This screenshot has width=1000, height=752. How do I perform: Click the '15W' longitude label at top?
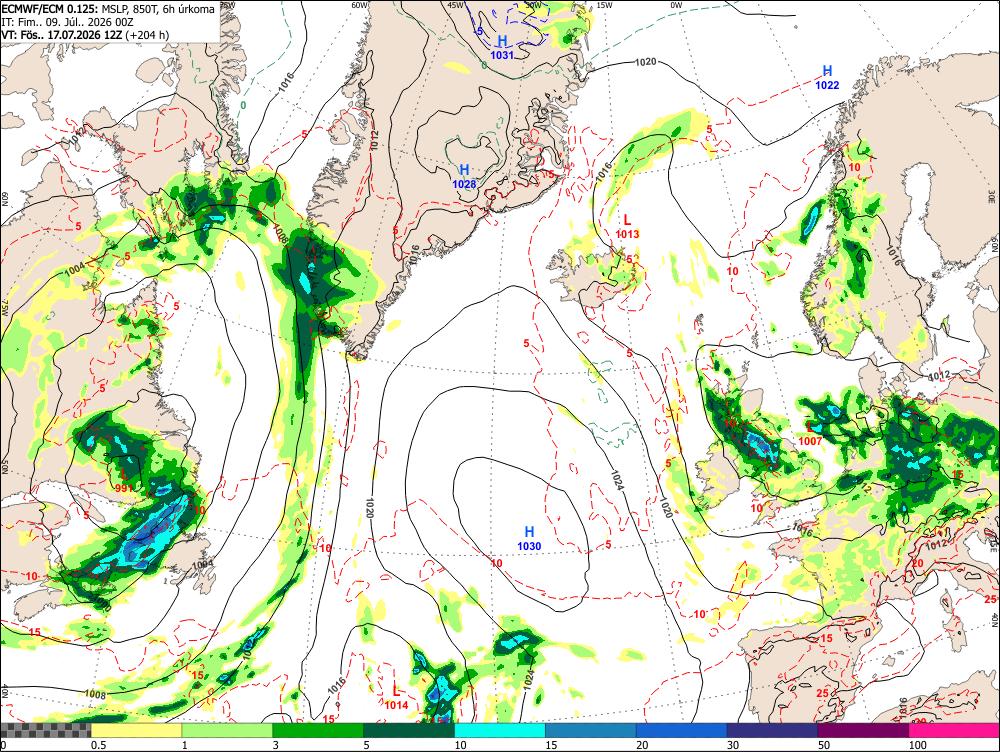coord(605,5)
